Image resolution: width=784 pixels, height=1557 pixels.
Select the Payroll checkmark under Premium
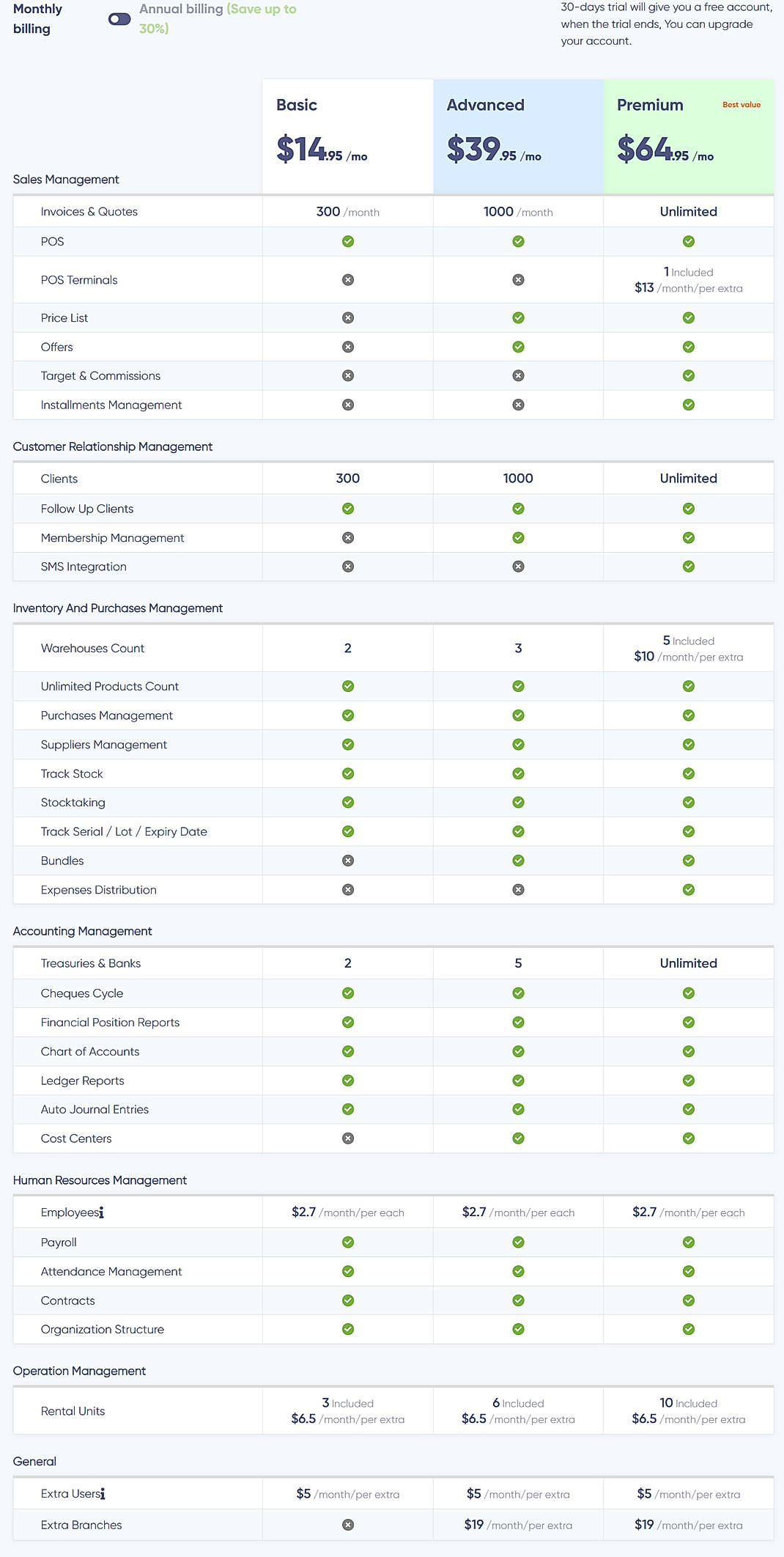688,1242
